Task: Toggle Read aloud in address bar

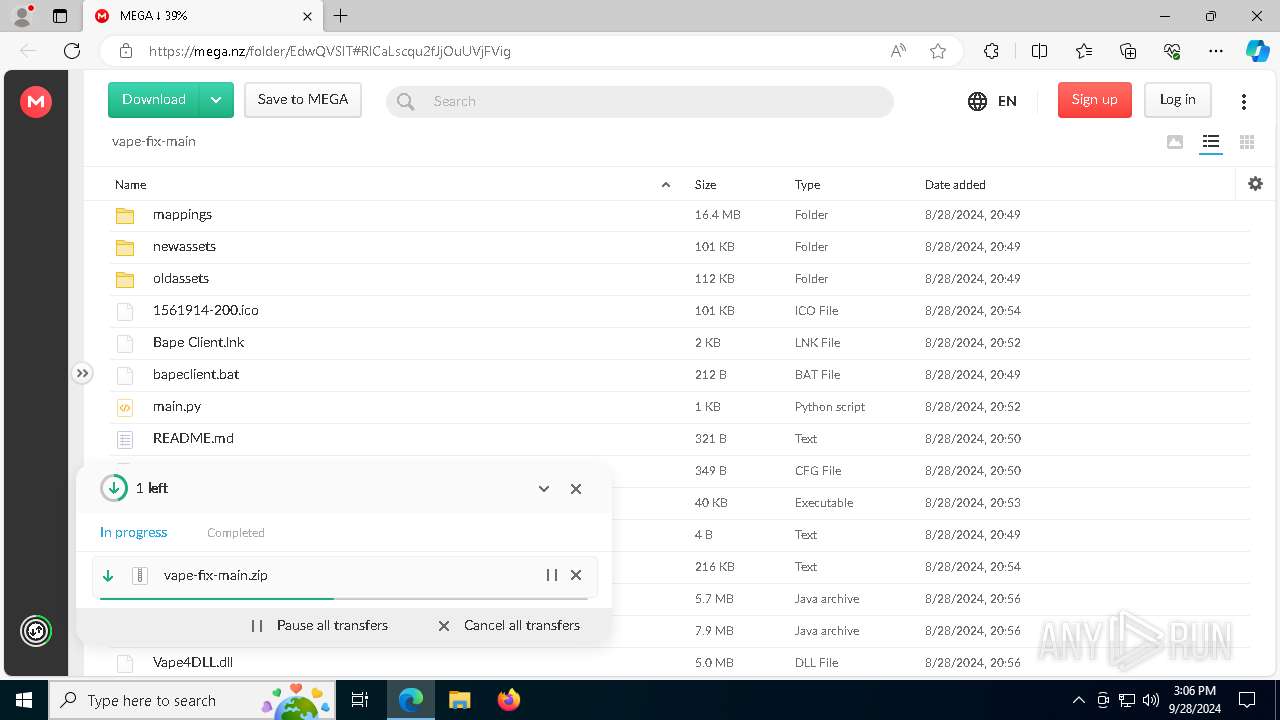Action: (x=898, y=51)
